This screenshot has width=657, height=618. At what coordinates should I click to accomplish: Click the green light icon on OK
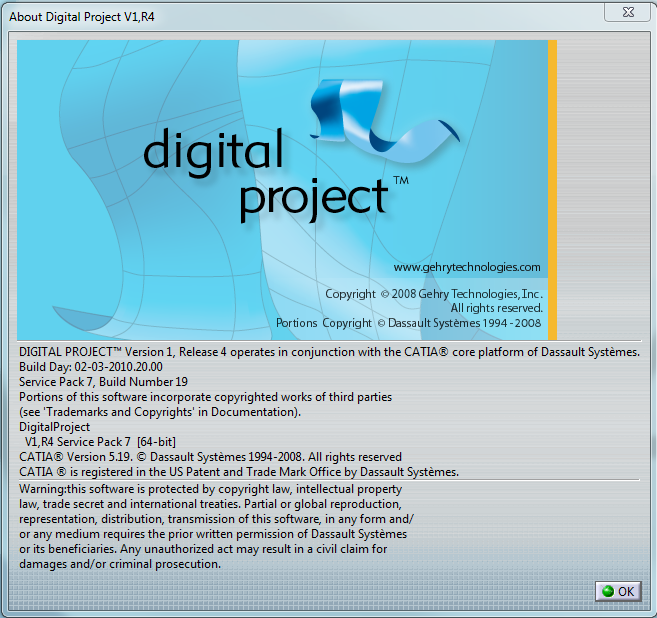(x=608, y=591)
